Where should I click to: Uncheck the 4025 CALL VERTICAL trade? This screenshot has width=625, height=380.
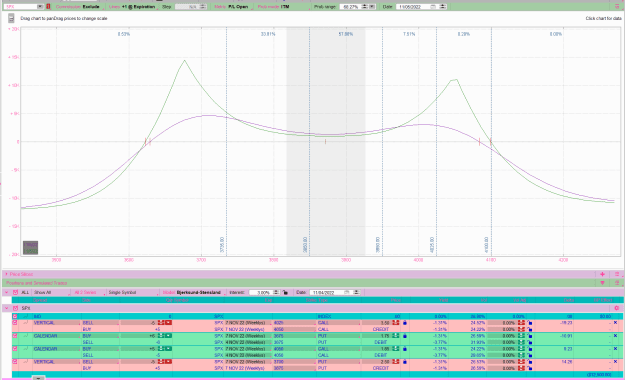(x=15, y=323)
